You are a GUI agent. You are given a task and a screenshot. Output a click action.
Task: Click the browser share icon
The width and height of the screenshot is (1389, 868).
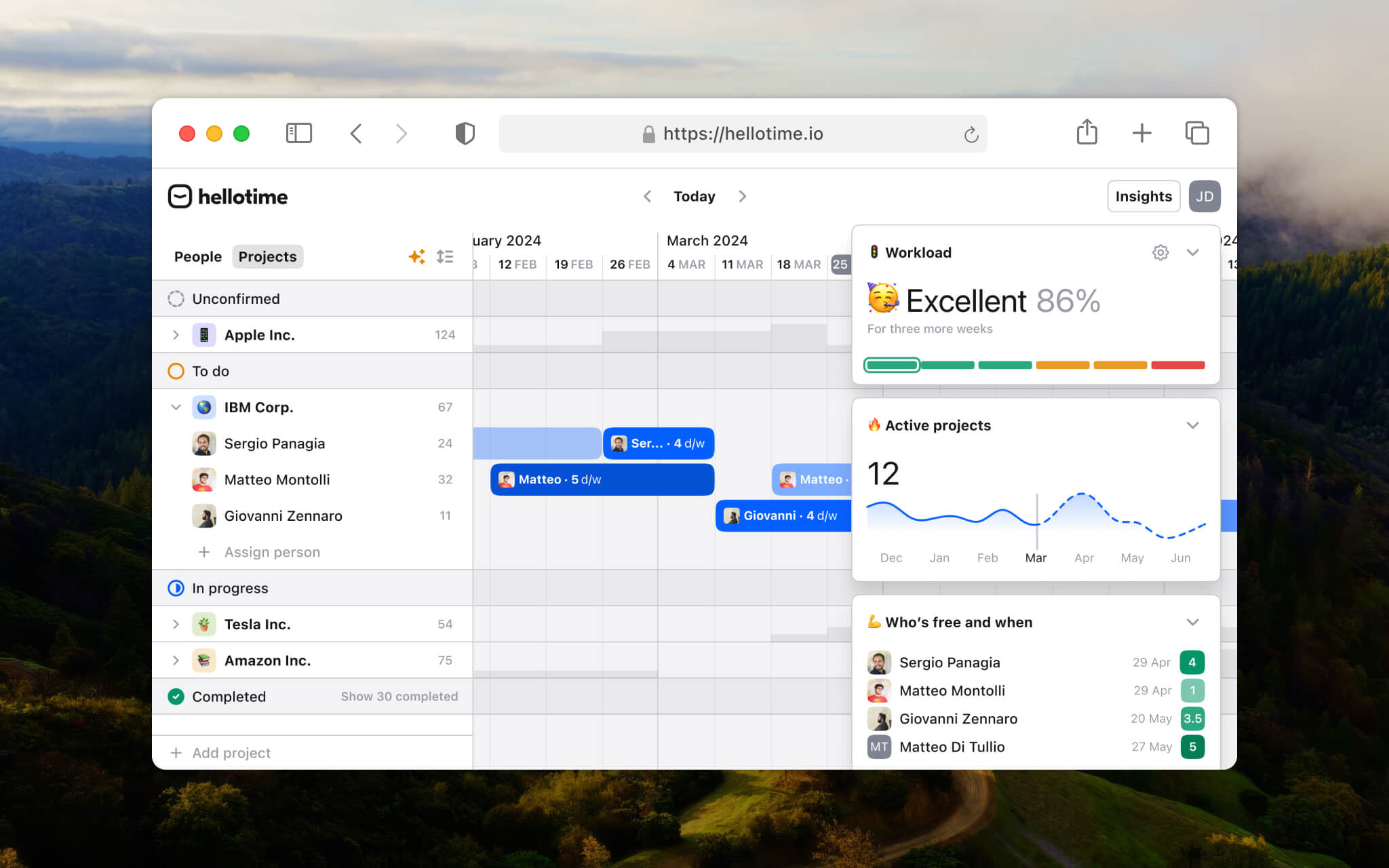1087,132
